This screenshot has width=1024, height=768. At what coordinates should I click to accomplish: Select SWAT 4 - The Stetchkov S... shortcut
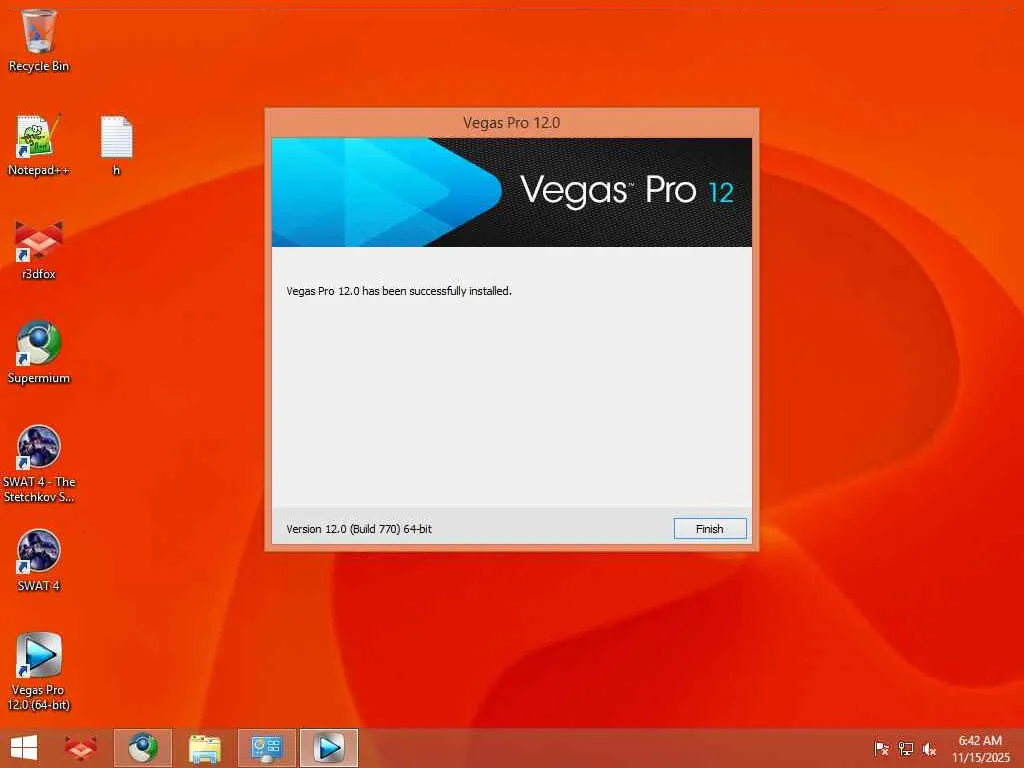click(x=39, y=464)
